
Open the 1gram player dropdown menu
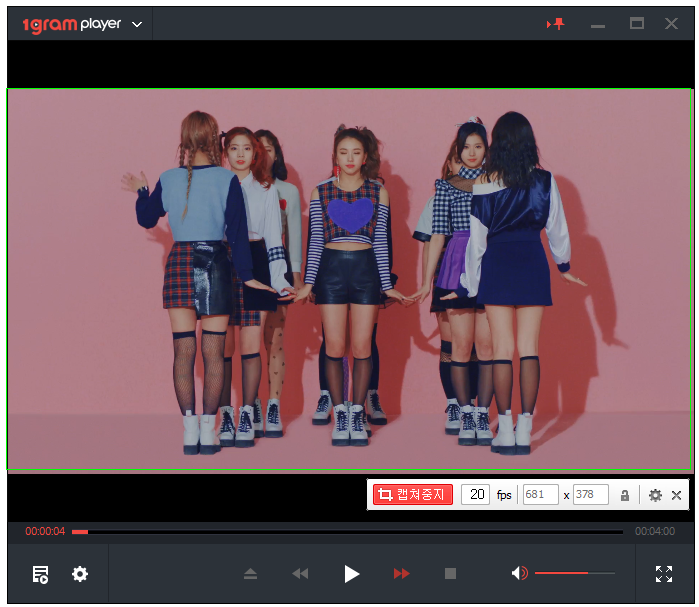tap(137, 25)
